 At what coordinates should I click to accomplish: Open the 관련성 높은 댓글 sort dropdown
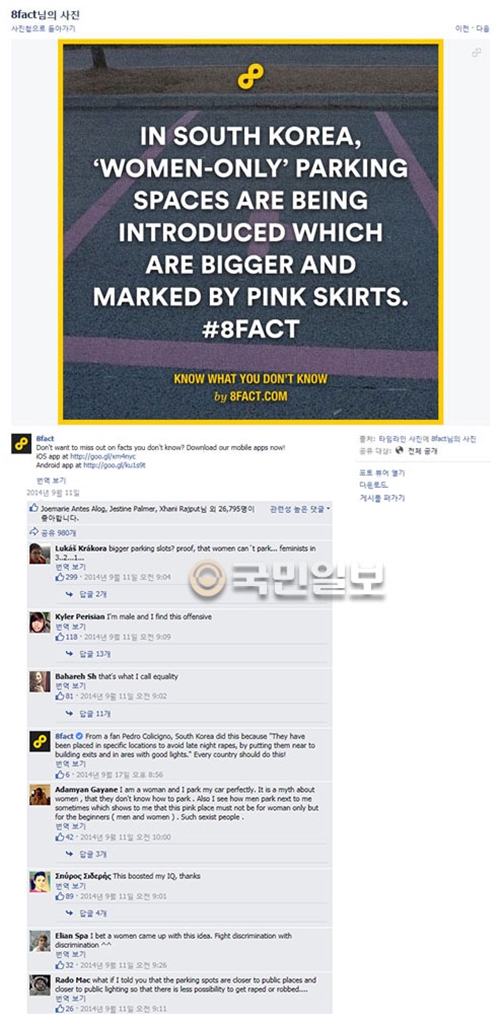(300, 509)
